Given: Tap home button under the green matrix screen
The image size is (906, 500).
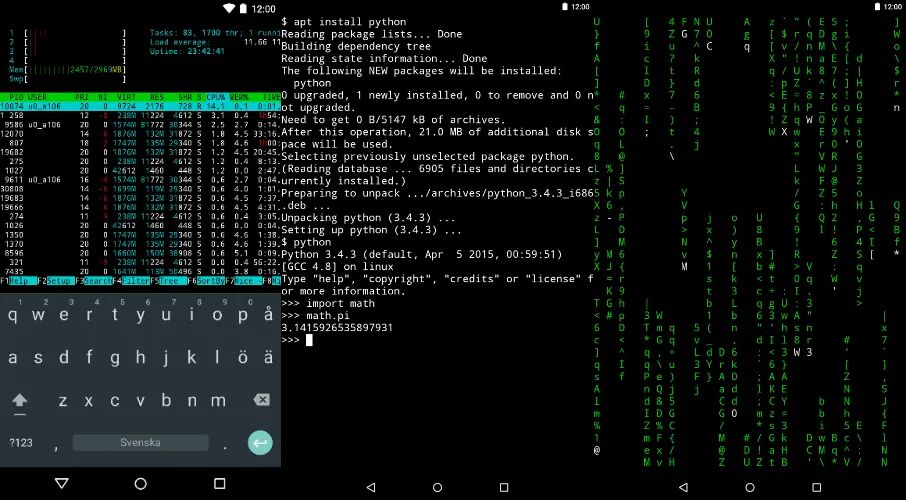Looking at the screenshot, I should pos(749,488).
